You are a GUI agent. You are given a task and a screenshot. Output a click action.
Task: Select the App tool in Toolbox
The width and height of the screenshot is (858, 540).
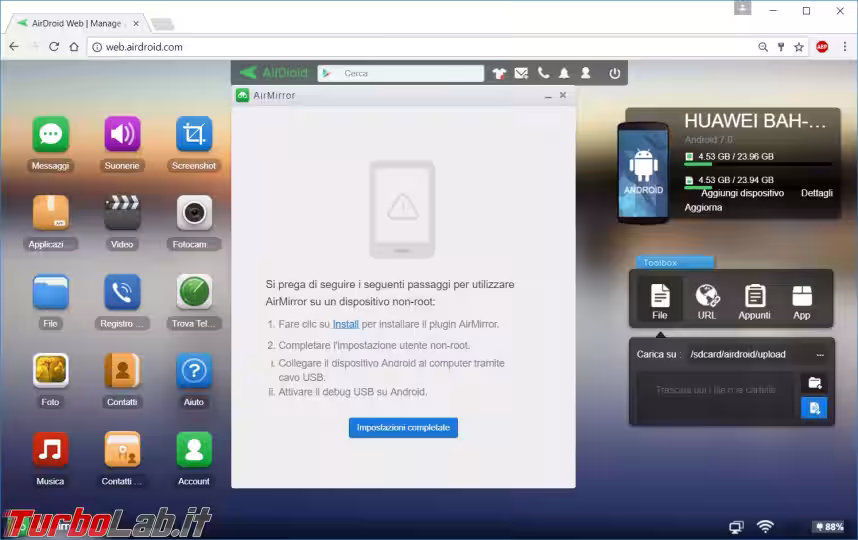(802, 300)
